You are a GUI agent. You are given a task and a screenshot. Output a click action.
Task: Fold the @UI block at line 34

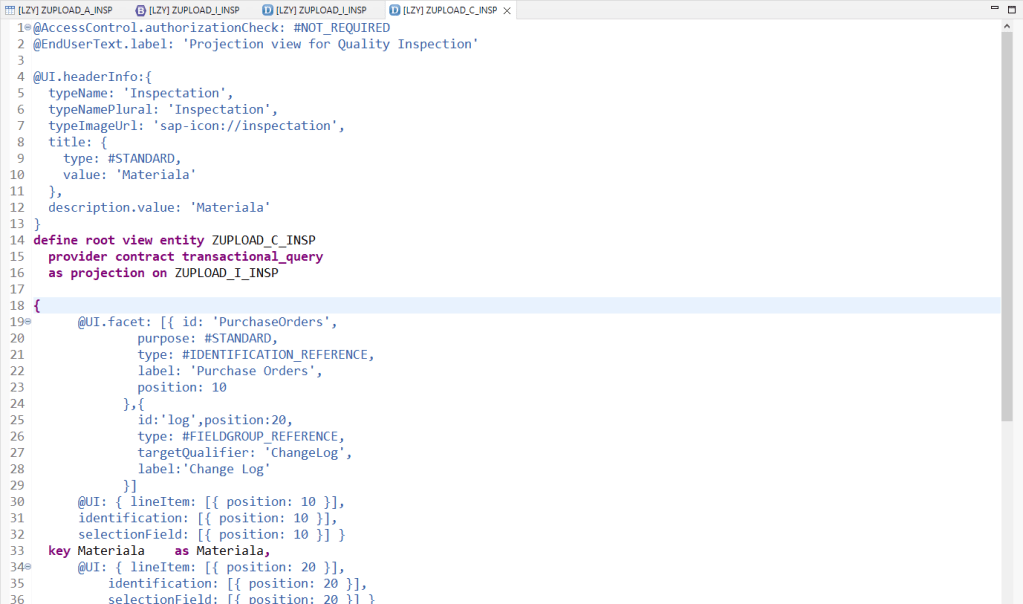pos(27,567)
